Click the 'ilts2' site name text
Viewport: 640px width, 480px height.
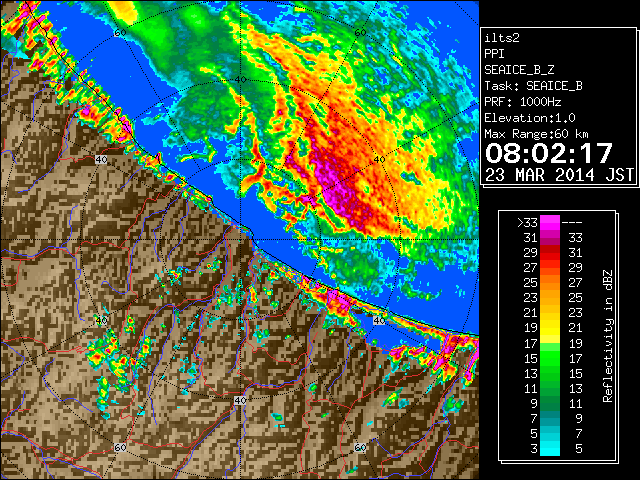click(x=502, y=38)
